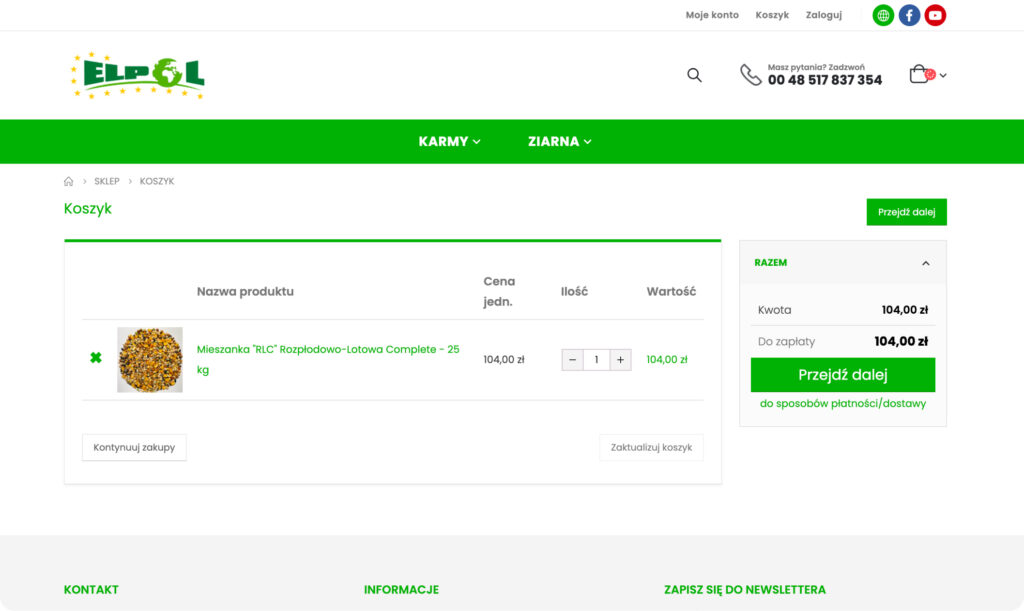Click Zaktualizuj koszyk button
Screen dimensions: 1024x611
click(651, 447)
